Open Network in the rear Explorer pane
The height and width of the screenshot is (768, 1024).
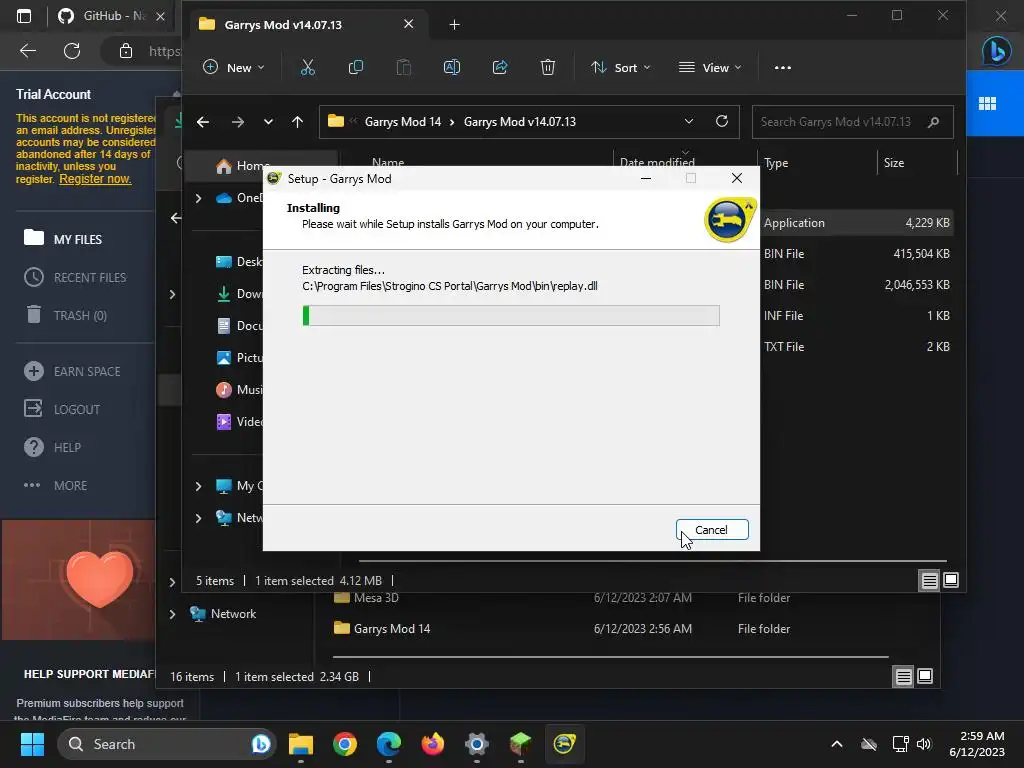pos(223,614)
